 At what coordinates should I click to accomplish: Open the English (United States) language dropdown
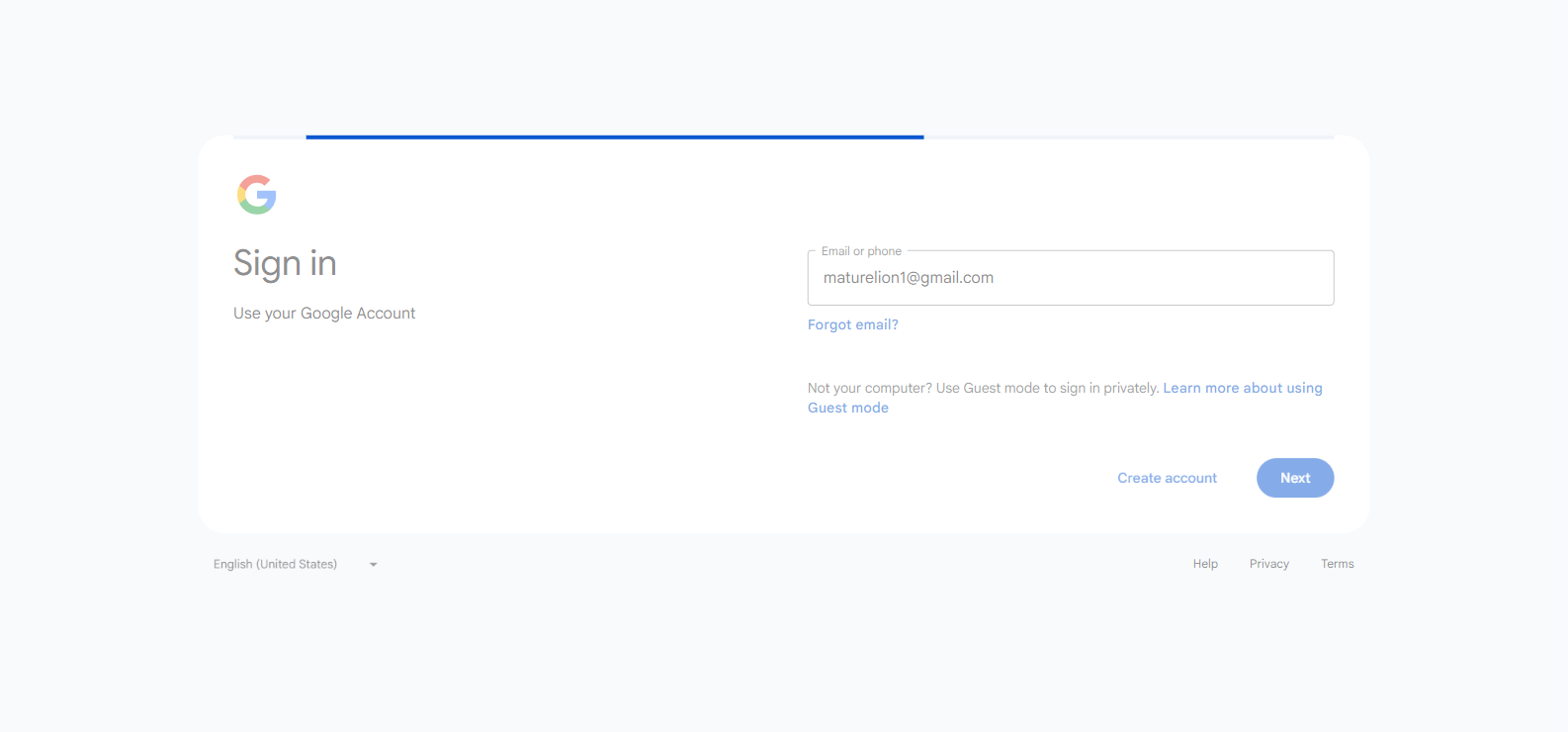click(296, 564)
